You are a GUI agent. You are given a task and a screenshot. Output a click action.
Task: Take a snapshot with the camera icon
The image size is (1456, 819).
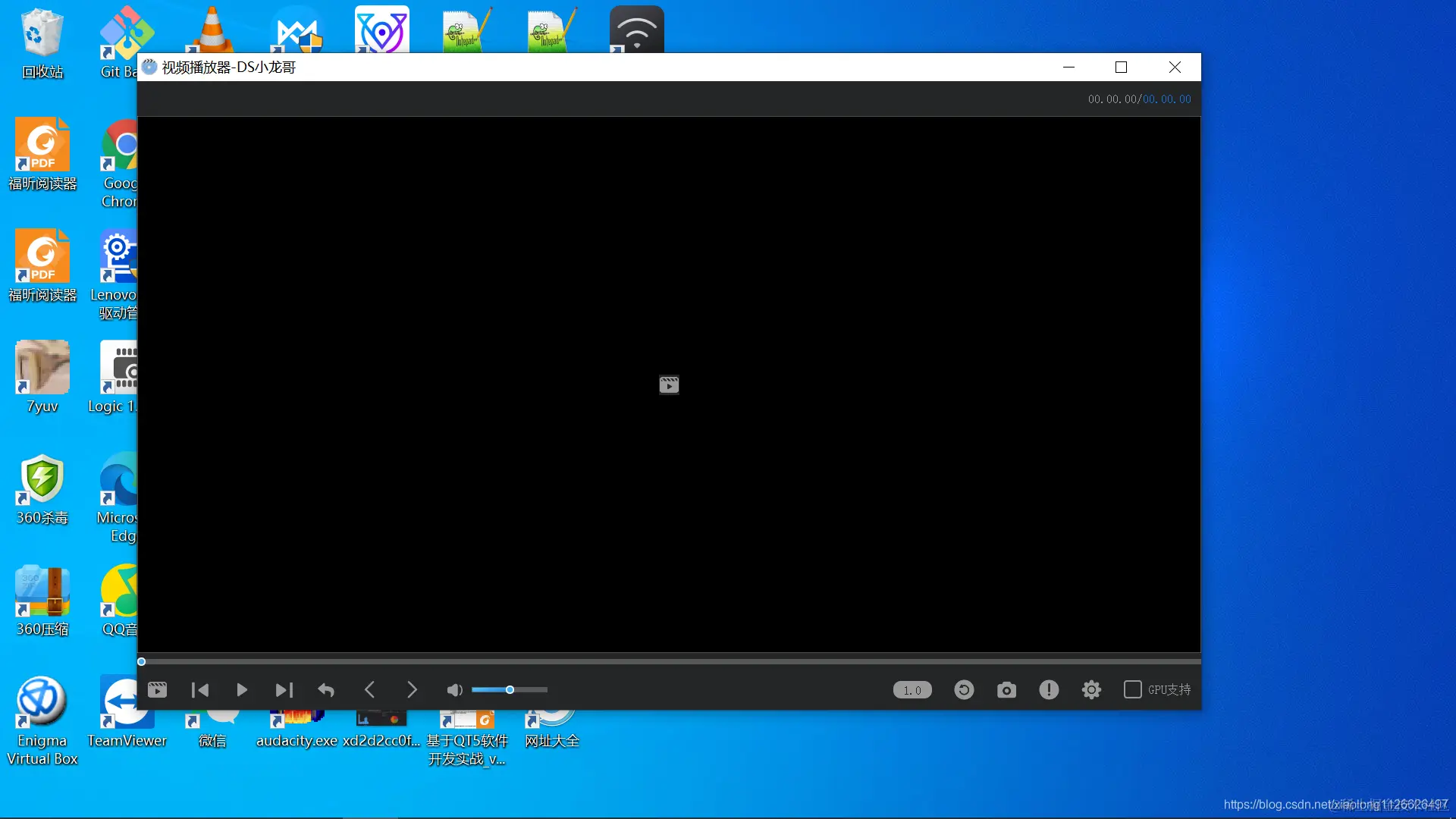[1006, 689]
